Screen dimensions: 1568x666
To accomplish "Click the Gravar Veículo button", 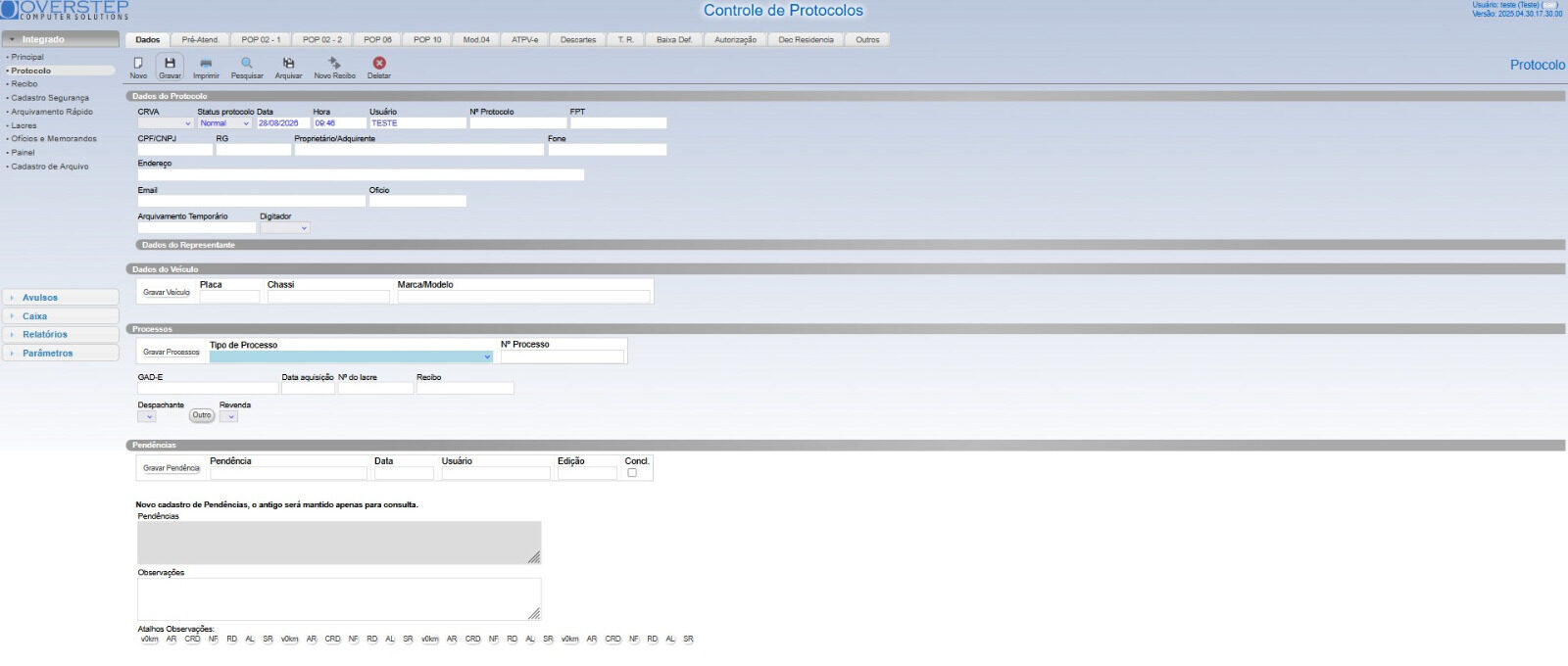I will point(167,293).
